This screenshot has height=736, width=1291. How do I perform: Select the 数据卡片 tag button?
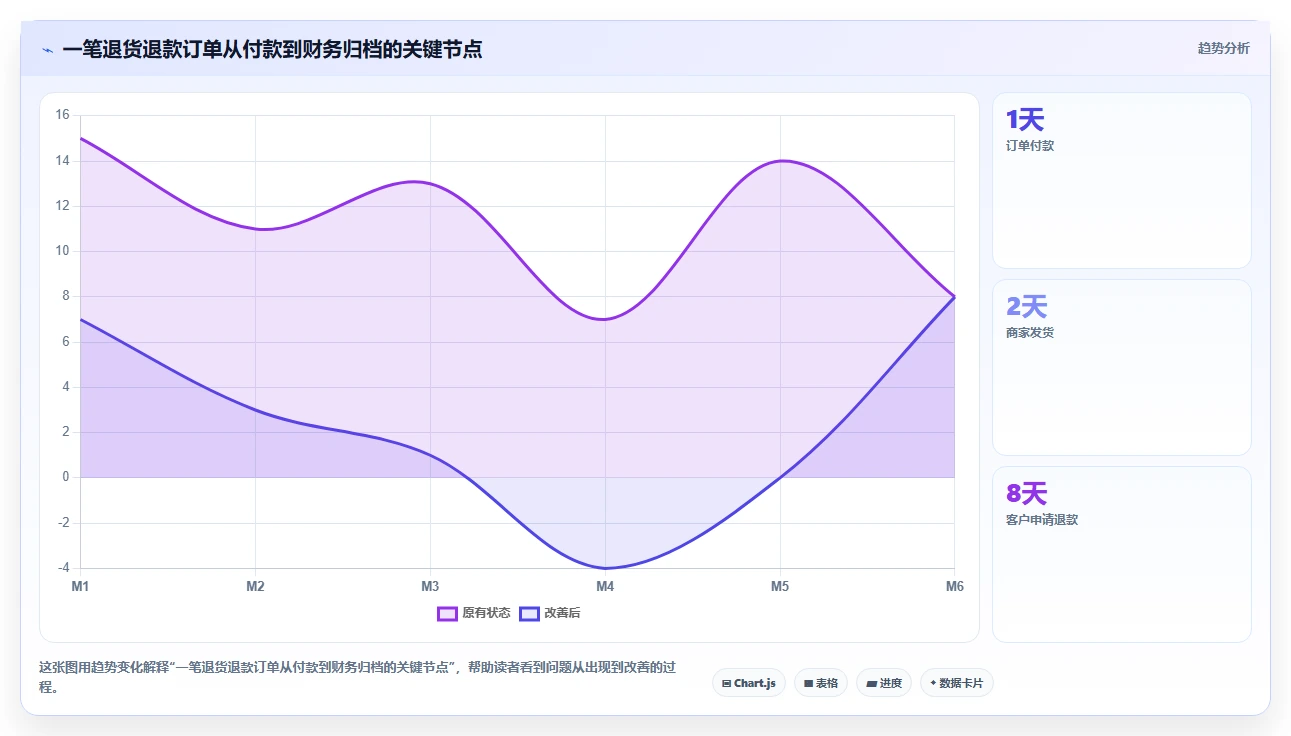point(956,683)
